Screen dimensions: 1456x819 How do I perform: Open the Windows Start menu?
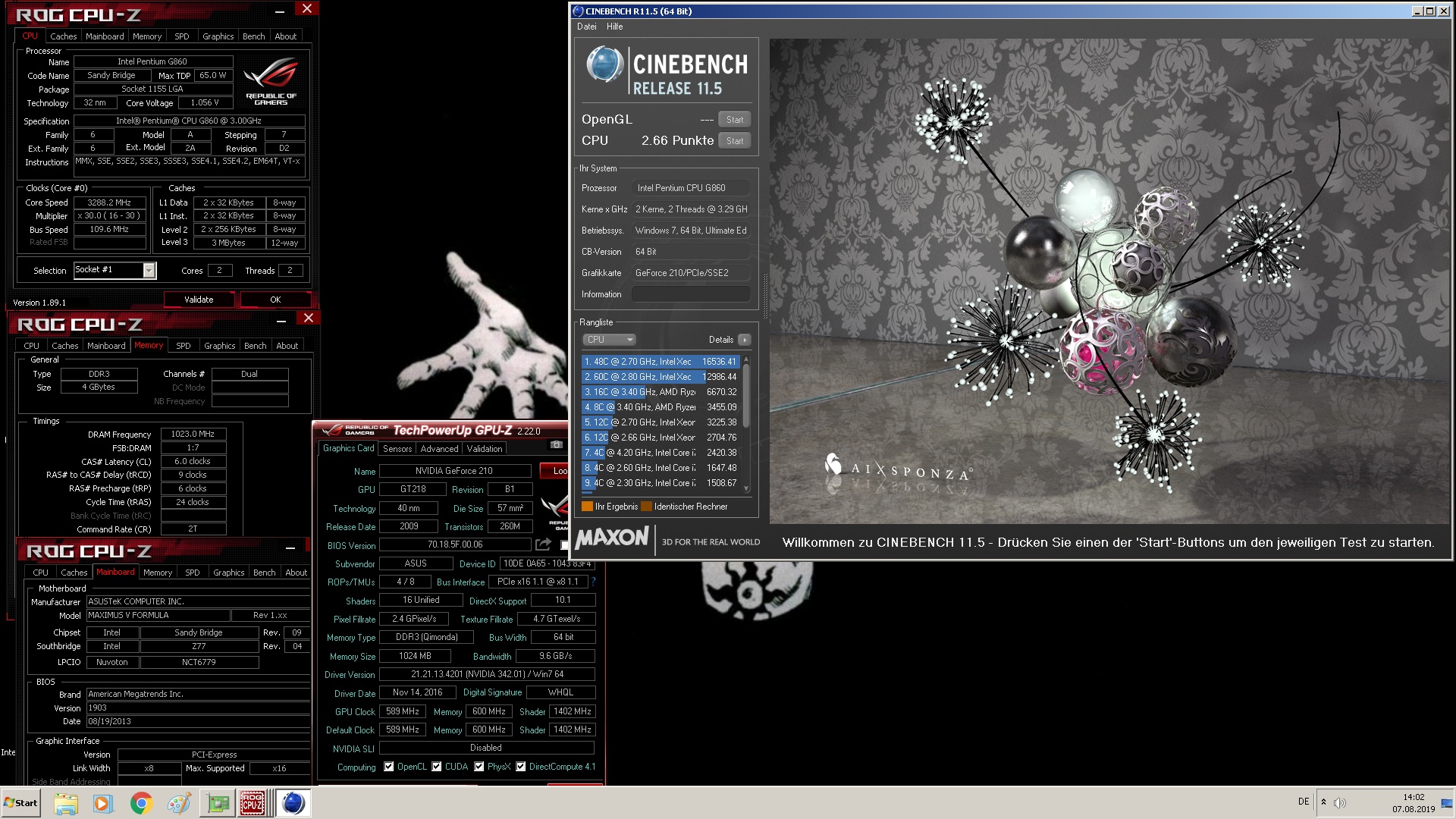click(20, 803)
